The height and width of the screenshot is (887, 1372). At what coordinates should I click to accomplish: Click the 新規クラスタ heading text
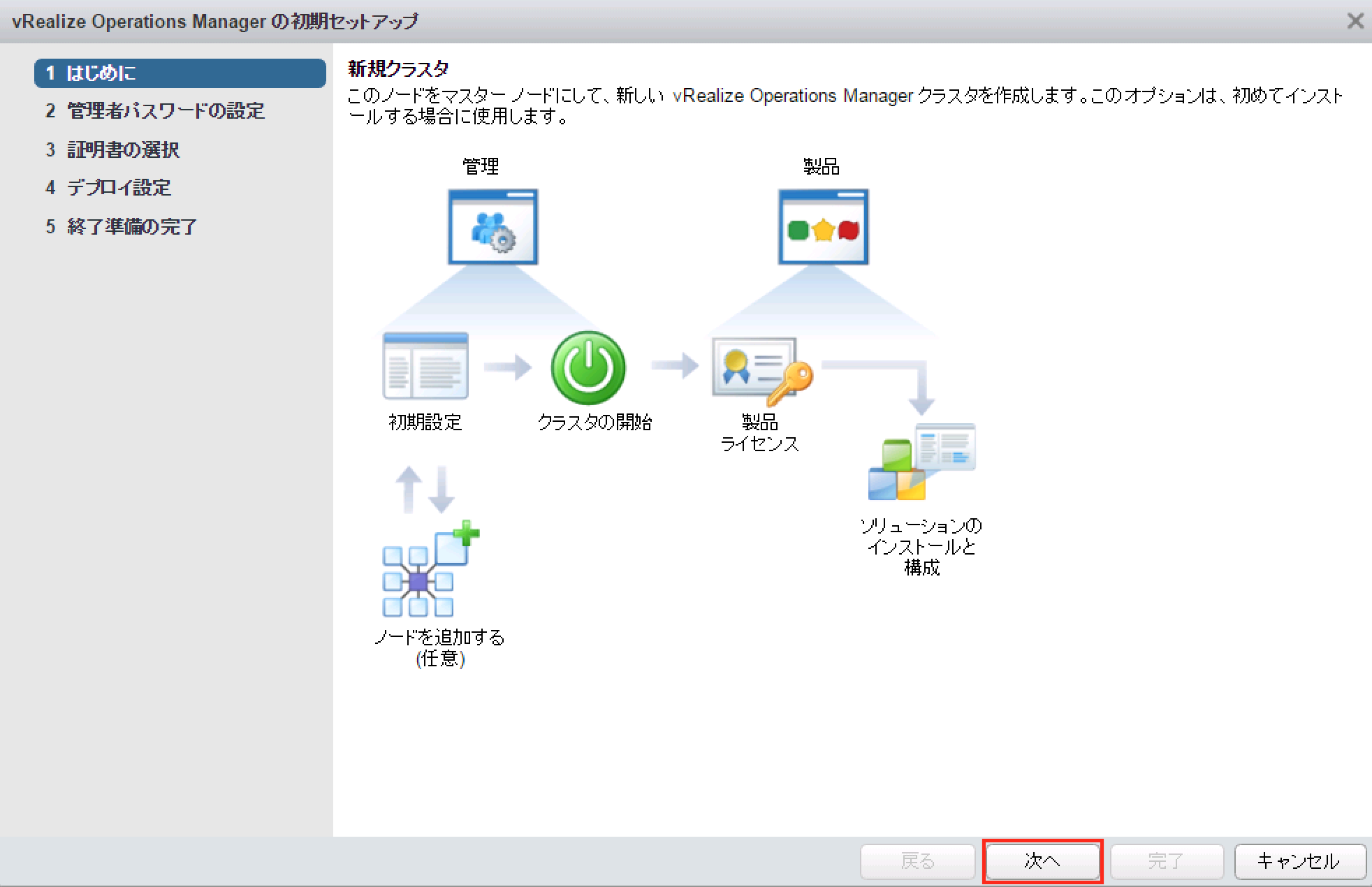click(x=397, y=69)
